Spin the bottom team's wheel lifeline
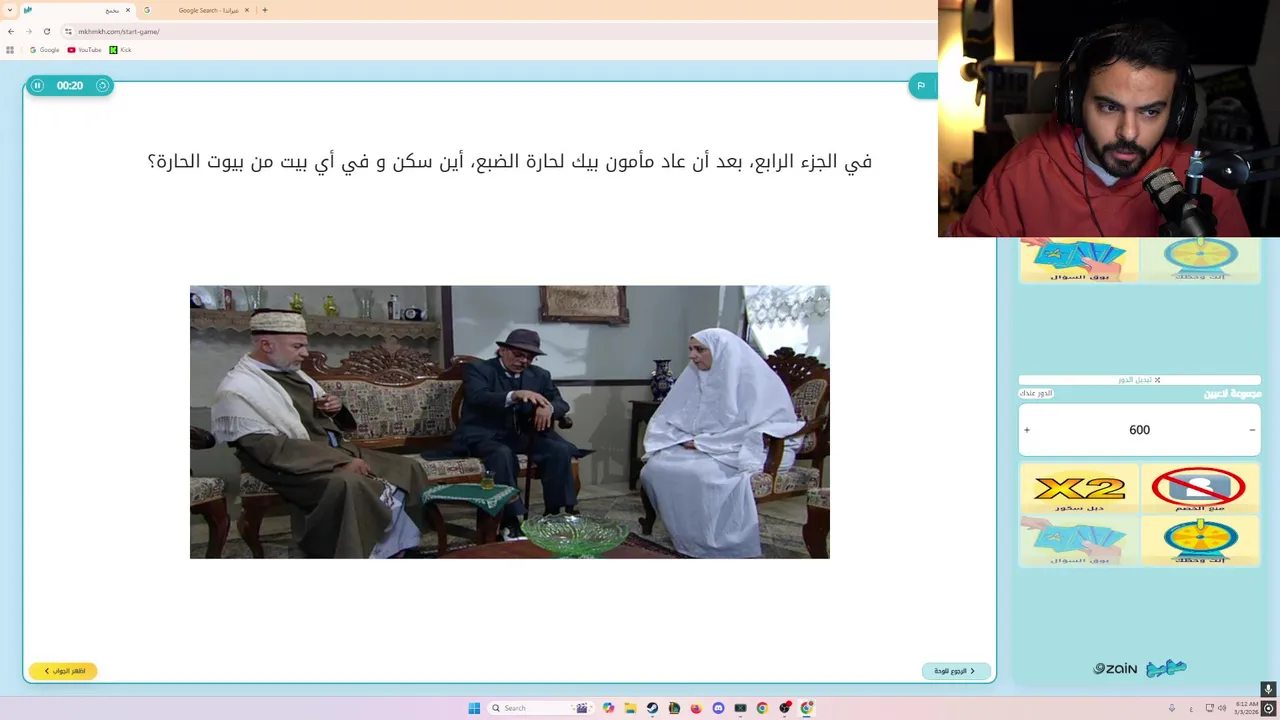The width and height of the screenshot is (1280, 720). [x=1200, y=541]
